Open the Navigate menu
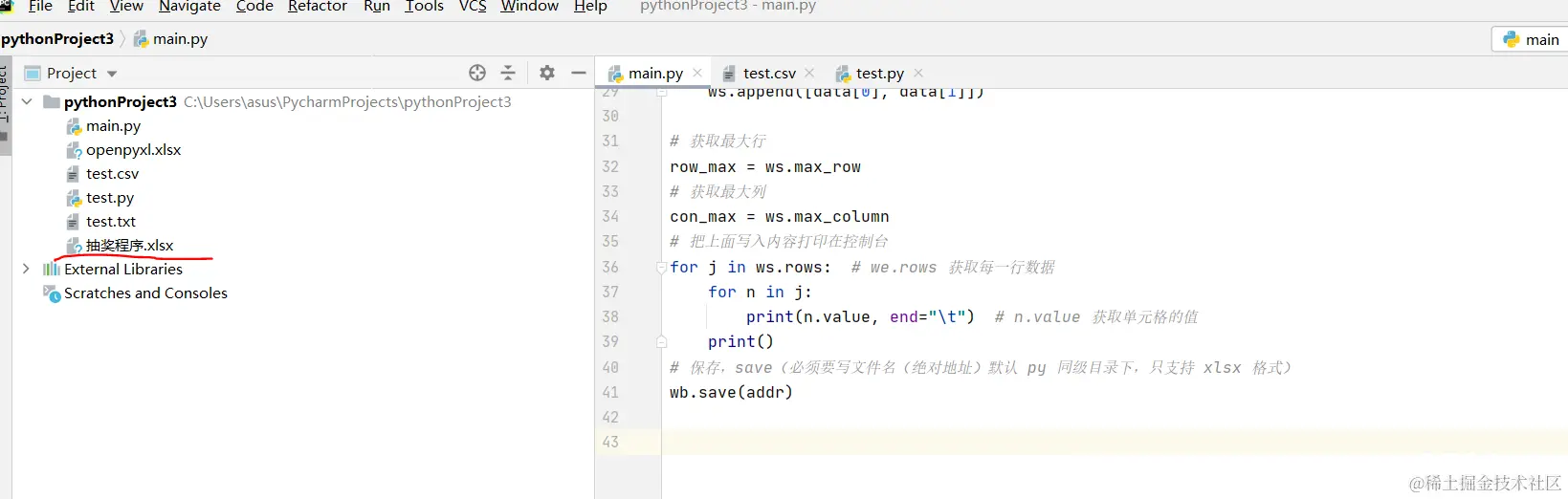This screenshot has width=1568, height=499. (189, 6)
